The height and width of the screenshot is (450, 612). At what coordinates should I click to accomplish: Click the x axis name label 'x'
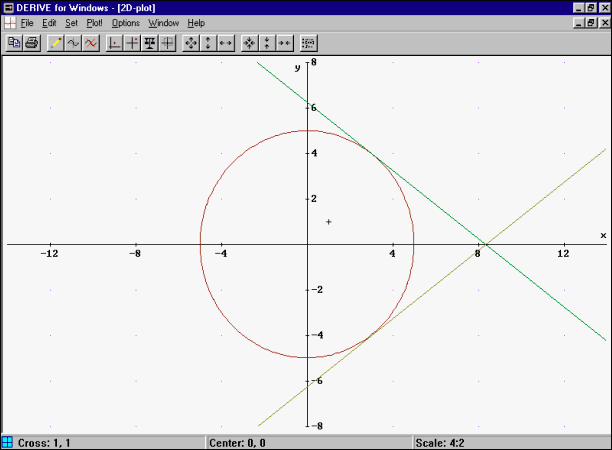click(603, 235)
